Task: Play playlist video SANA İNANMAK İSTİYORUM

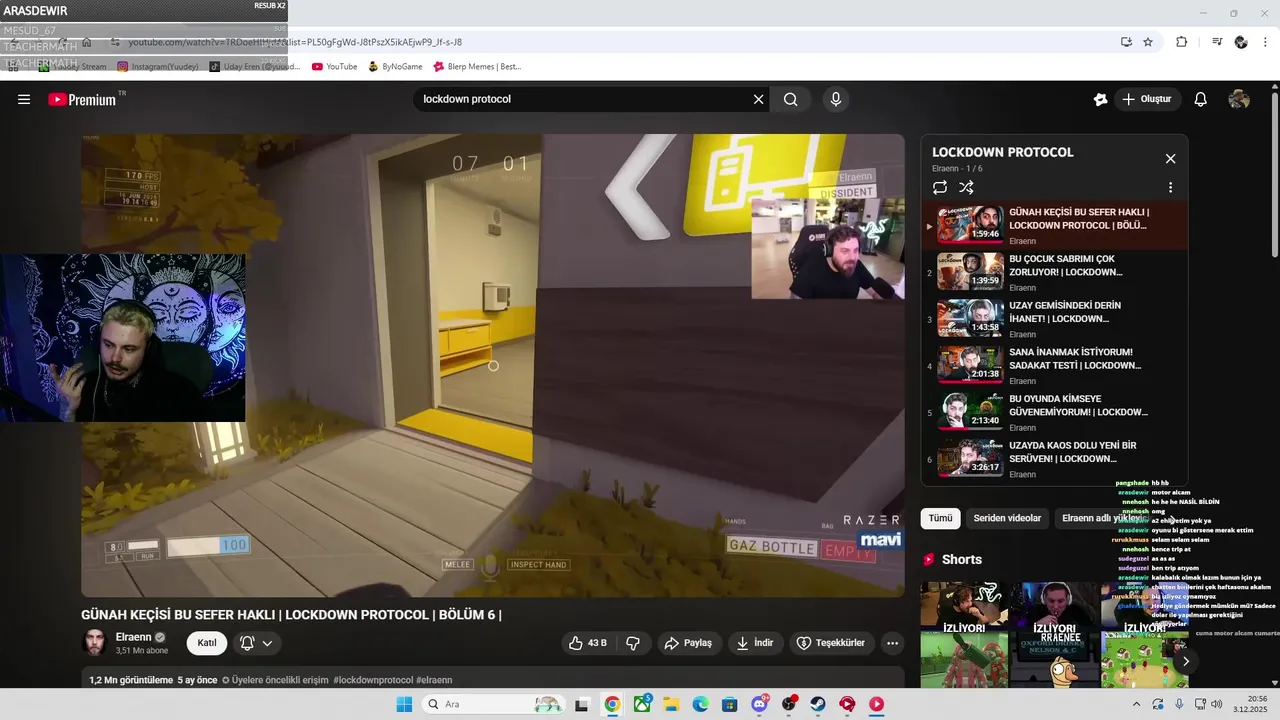Action: [x=1054, y=365]
